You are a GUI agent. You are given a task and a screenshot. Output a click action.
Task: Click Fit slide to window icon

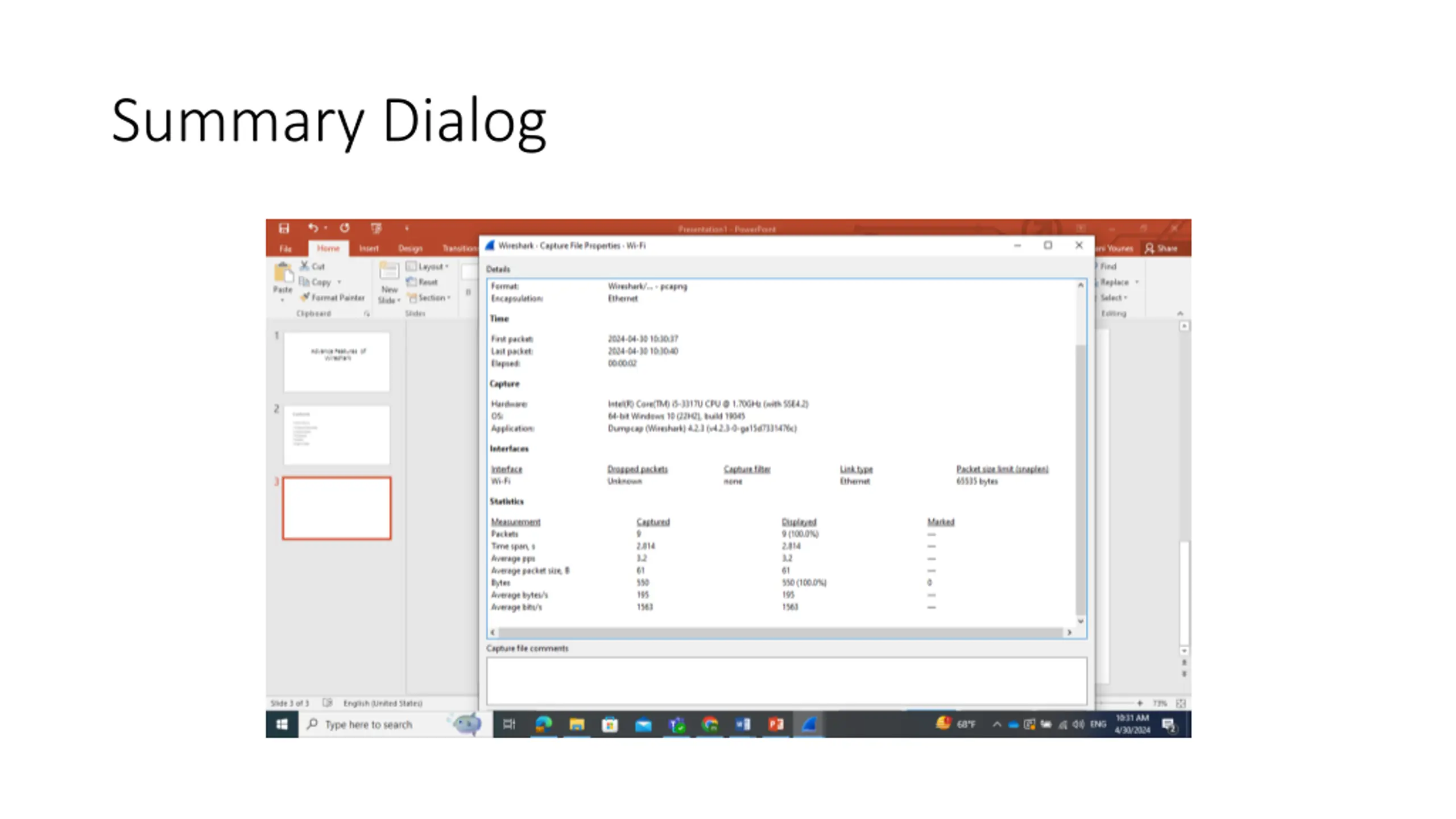point(1181,704)
